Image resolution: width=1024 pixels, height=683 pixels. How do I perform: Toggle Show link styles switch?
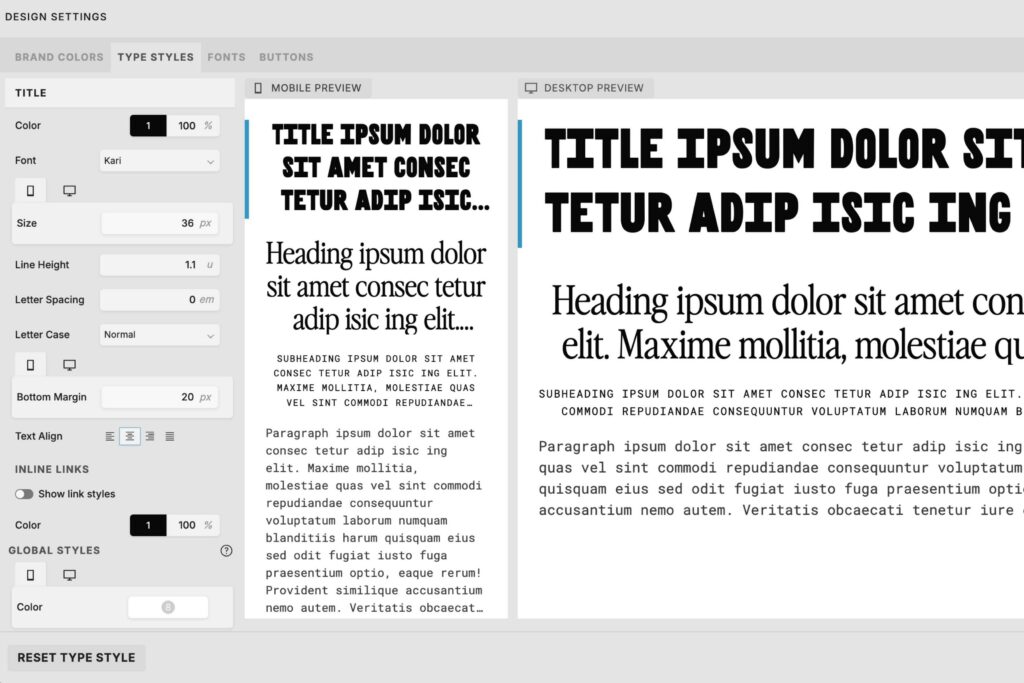tap(24, 494)
